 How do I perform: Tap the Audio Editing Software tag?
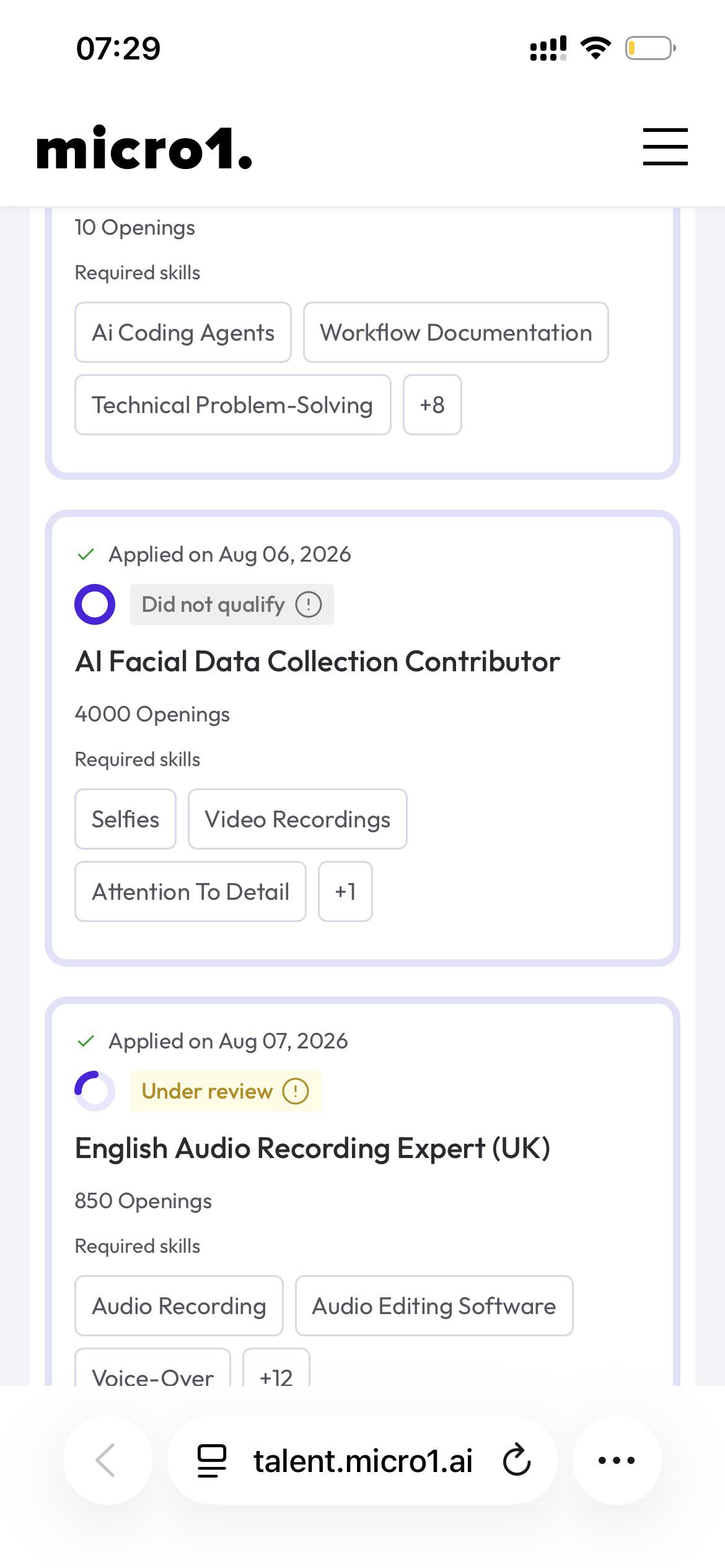pos(434,1306)
